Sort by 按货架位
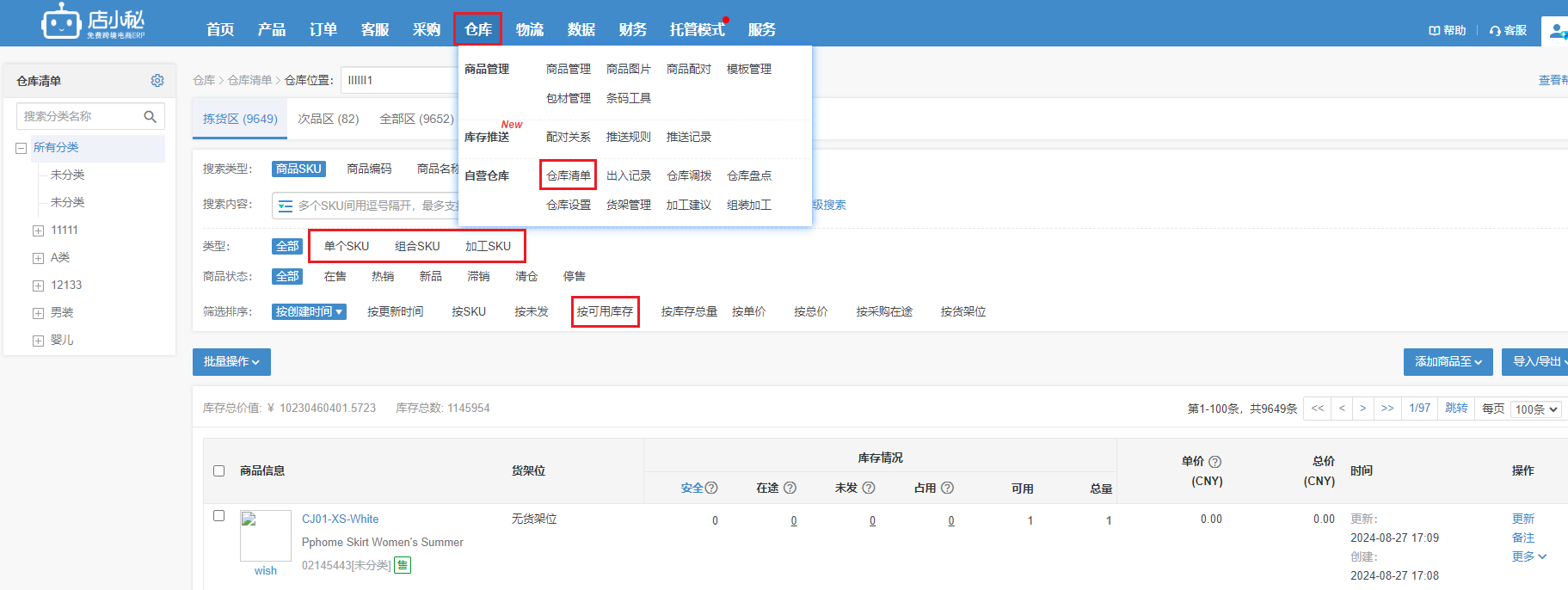Image resolution: width=1568 pixels, height=590 pixels. [x=963, y=311]
